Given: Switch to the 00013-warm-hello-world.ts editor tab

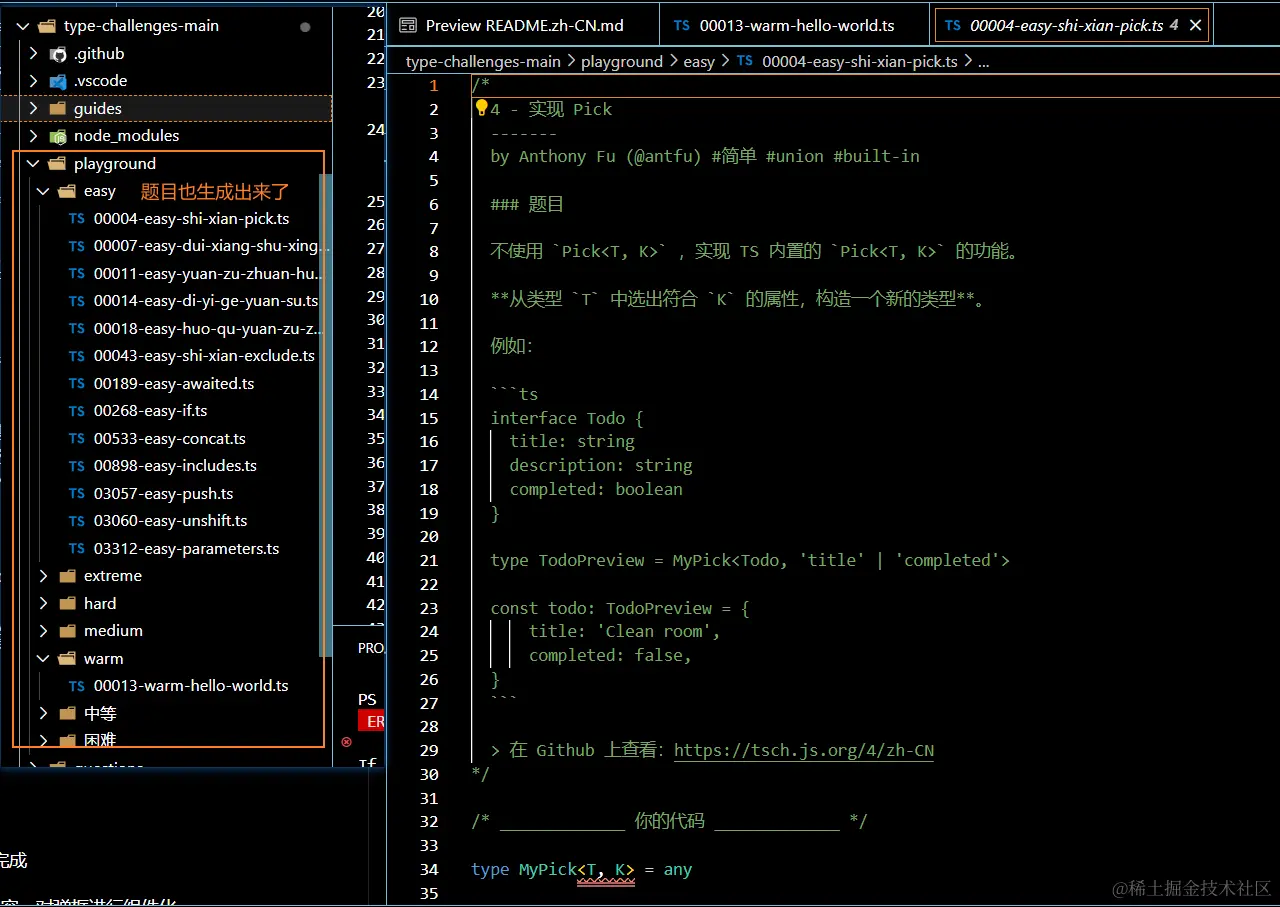Looking at the screenshot, I should tap(795, 26).
